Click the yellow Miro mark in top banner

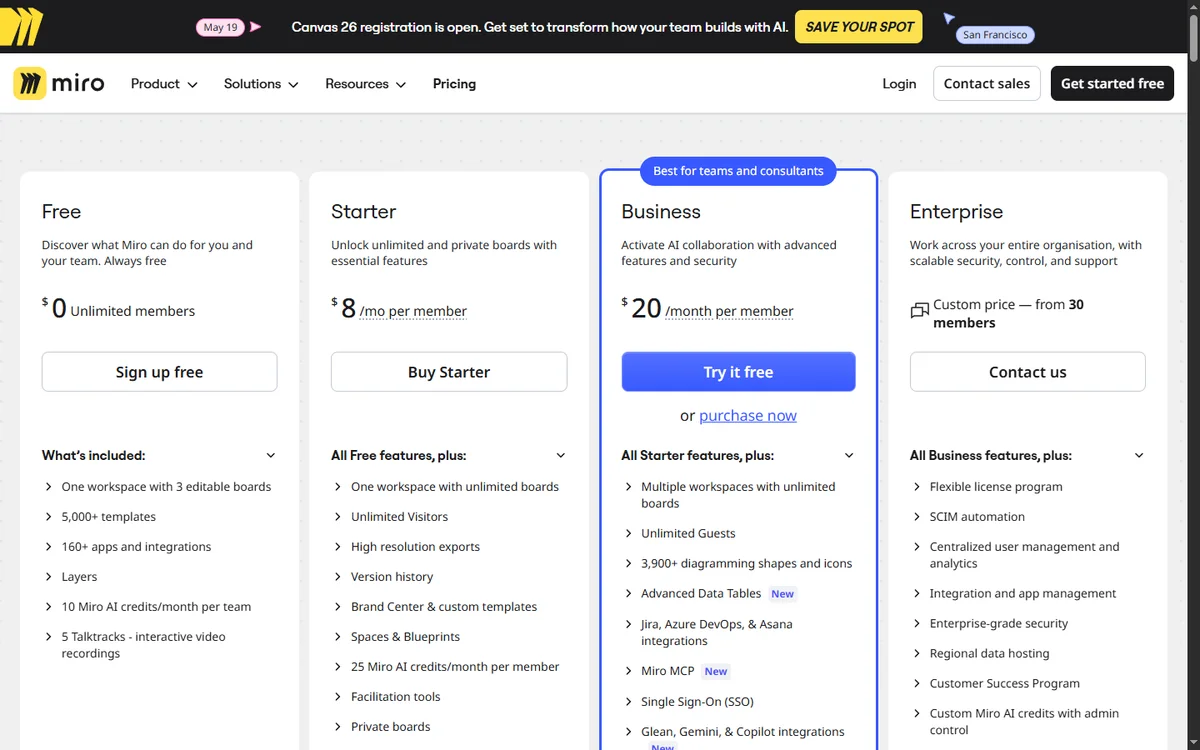[x=21, y=26]
